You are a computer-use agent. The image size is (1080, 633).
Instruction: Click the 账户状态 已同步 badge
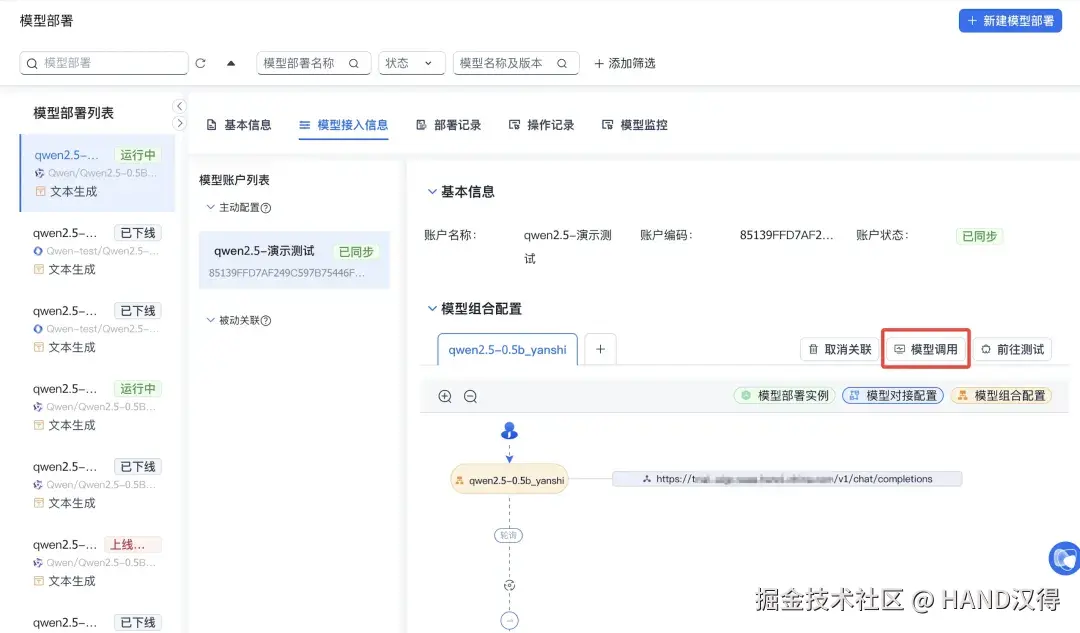pos(979,236)
